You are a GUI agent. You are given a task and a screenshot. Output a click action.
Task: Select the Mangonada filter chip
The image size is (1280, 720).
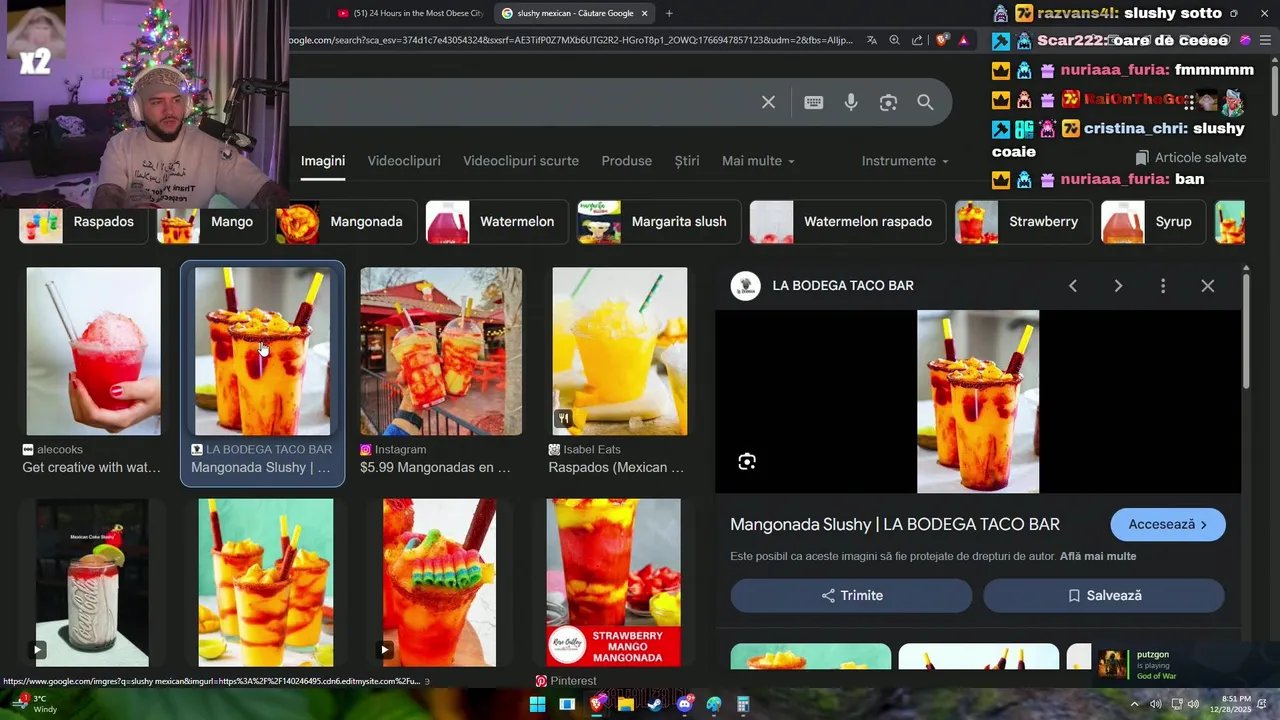click(x=345, y=222)
